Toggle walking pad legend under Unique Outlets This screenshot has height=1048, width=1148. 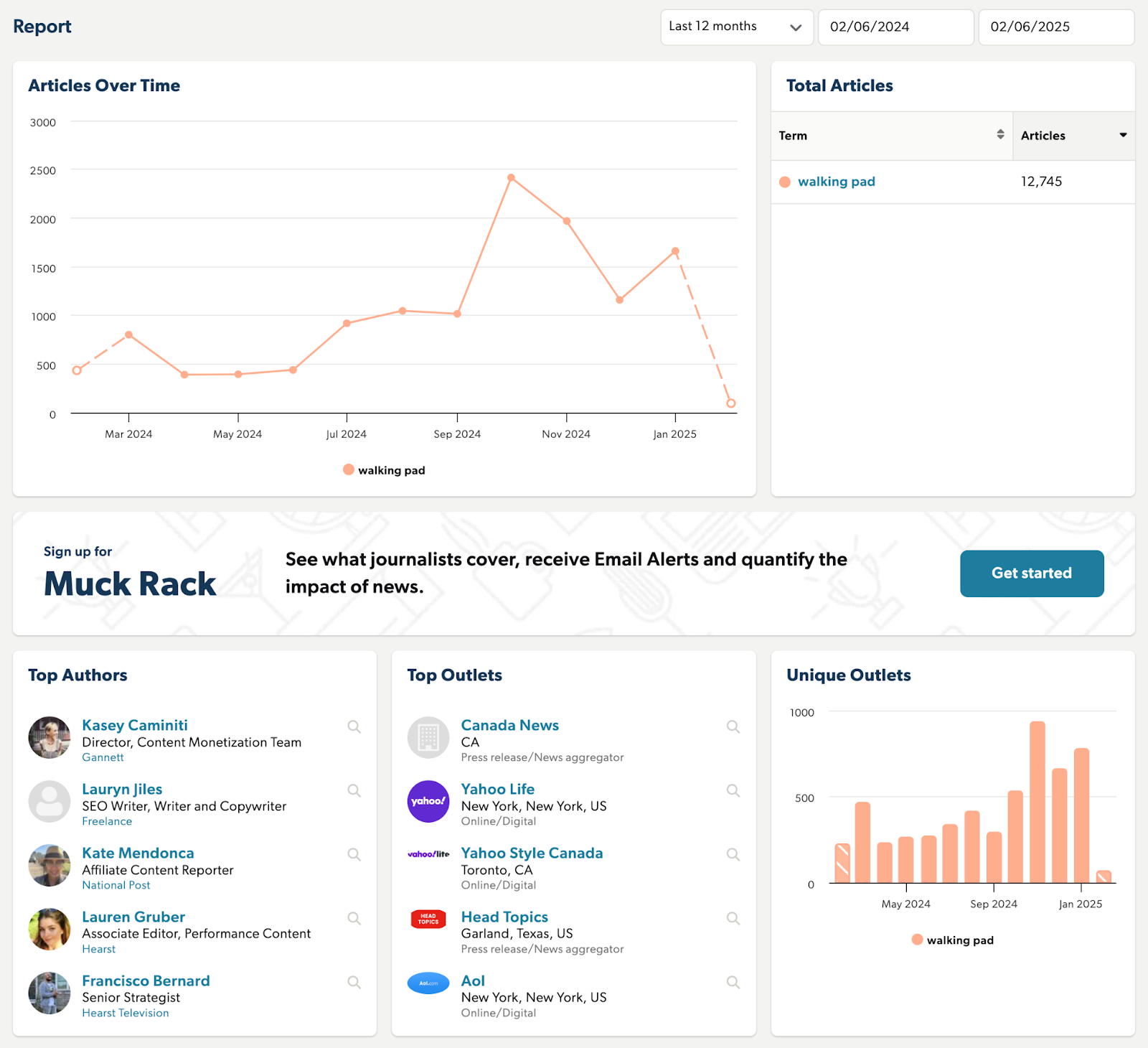(x=953, y=940)
